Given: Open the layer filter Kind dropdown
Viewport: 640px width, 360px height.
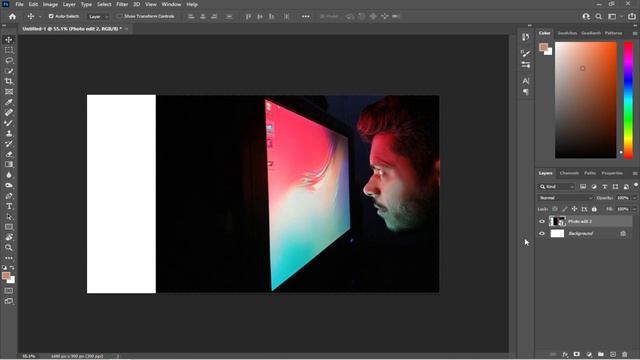Looking at the screenshot, I should tap(557, 187).
